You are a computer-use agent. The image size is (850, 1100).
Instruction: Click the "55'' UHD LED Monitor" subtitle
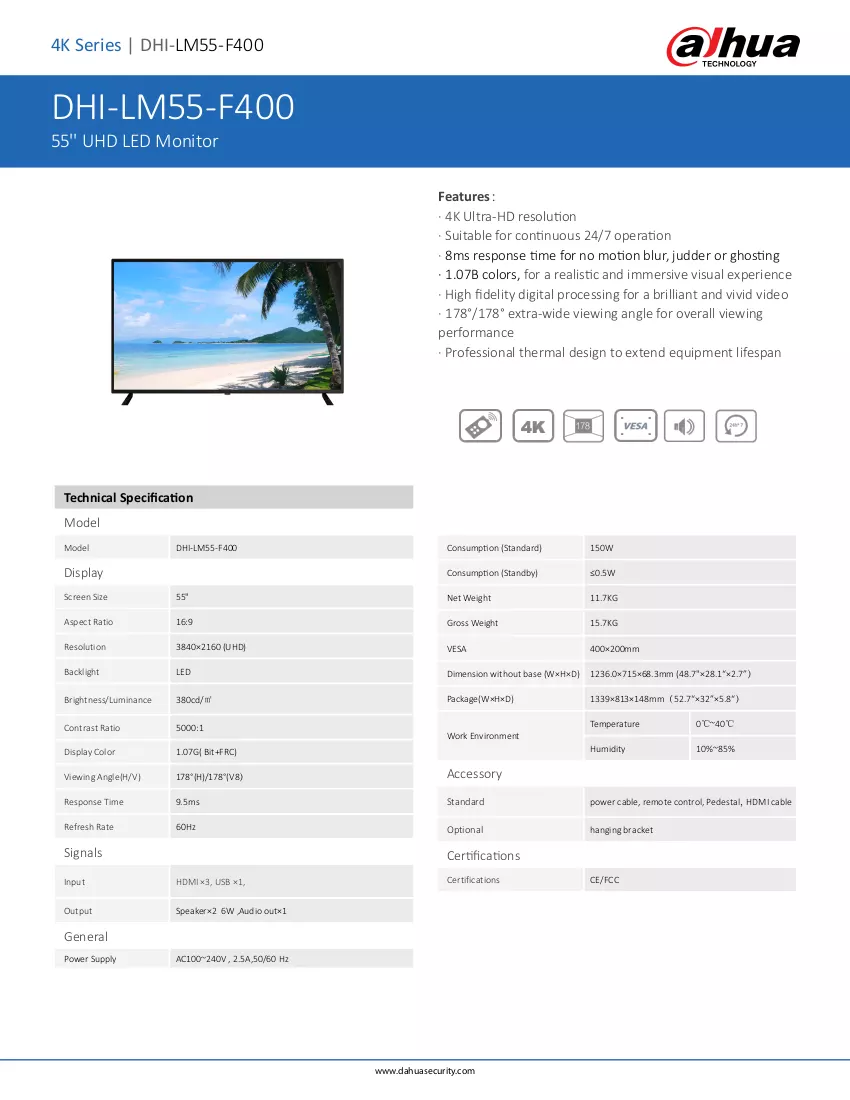point(135,141)
